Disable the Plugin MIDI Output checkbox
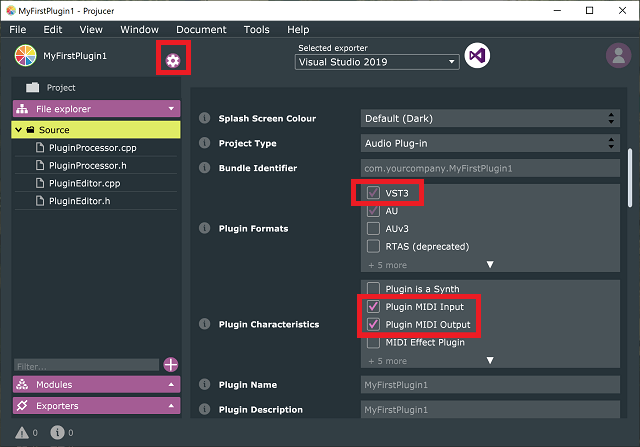 pyautogui.click(x=373, y=324)
